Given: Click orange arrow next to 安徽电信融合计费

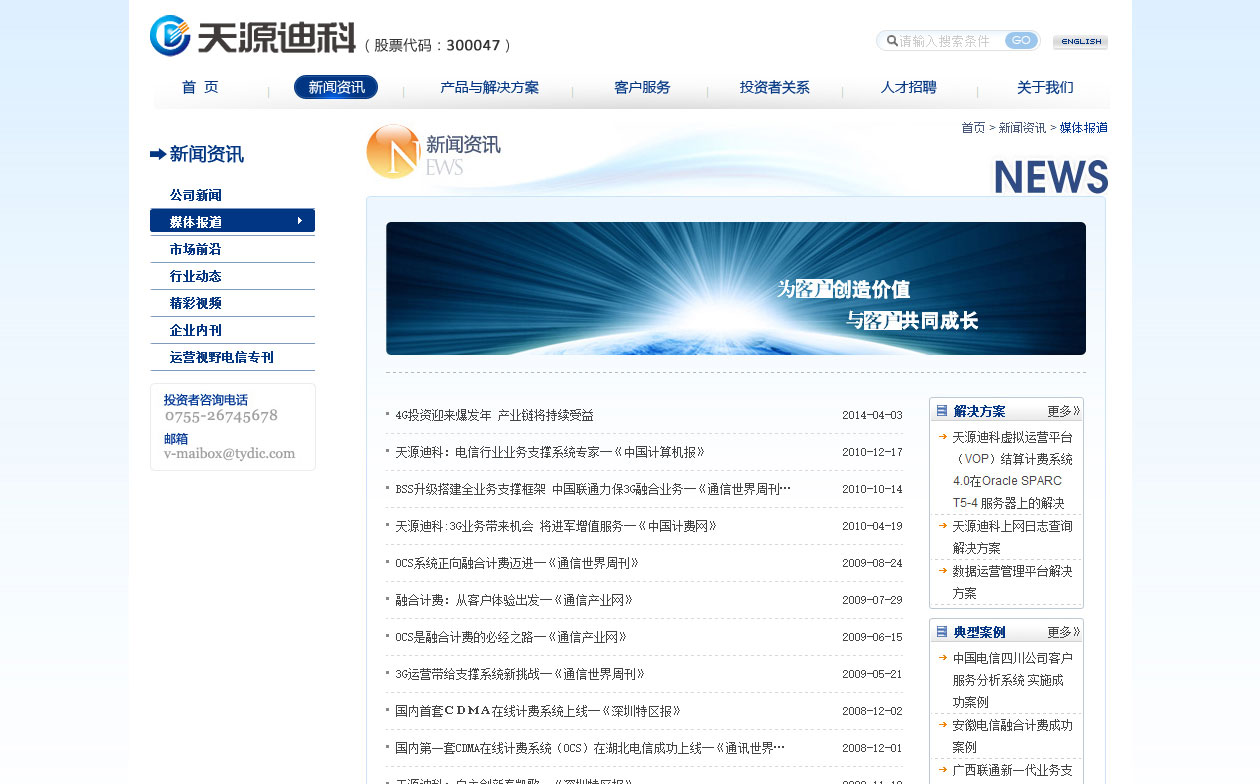Looking at the screenshot, I should click(x=942, y=724).
